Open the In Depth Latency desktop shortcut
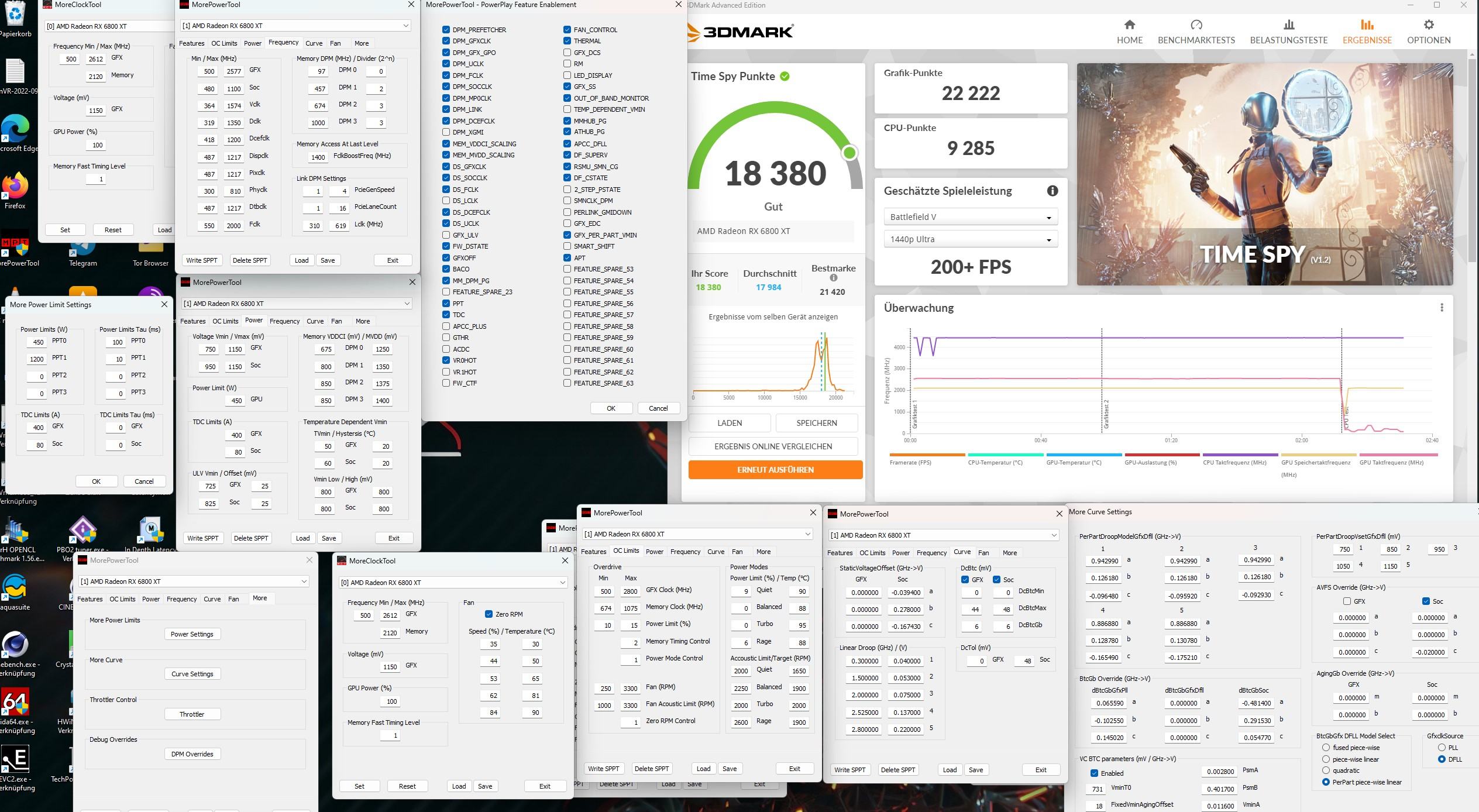 151,530
